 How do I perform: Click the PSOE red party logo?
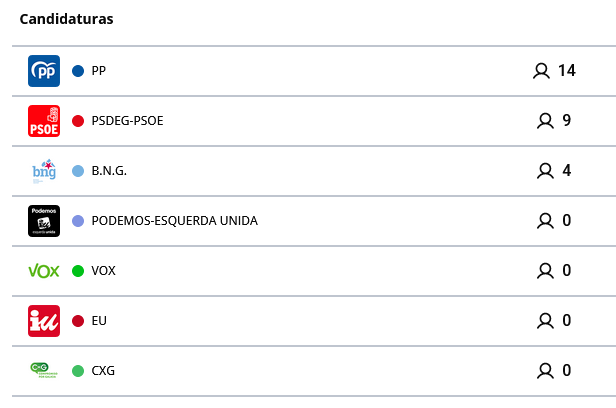pos(44,121)
